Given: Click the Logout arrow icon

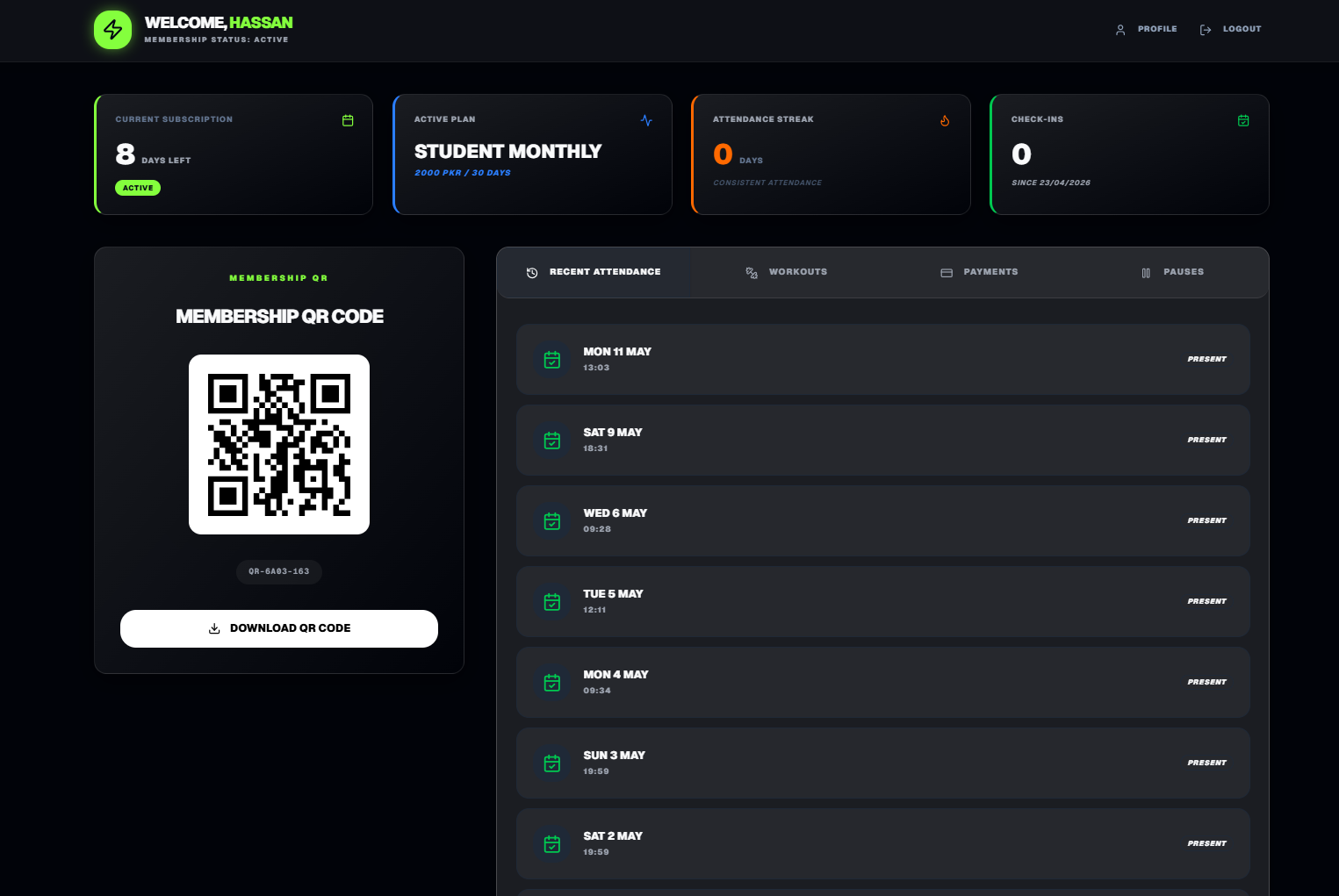Looking at the screenshot, I should [1206, 30].
